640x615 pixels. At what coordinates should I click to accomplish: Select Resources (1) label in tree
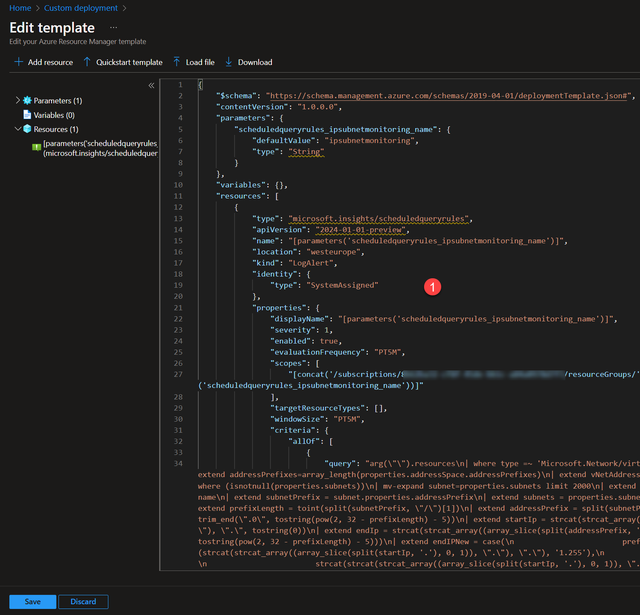pyautogui.click(x=56, y=129)
